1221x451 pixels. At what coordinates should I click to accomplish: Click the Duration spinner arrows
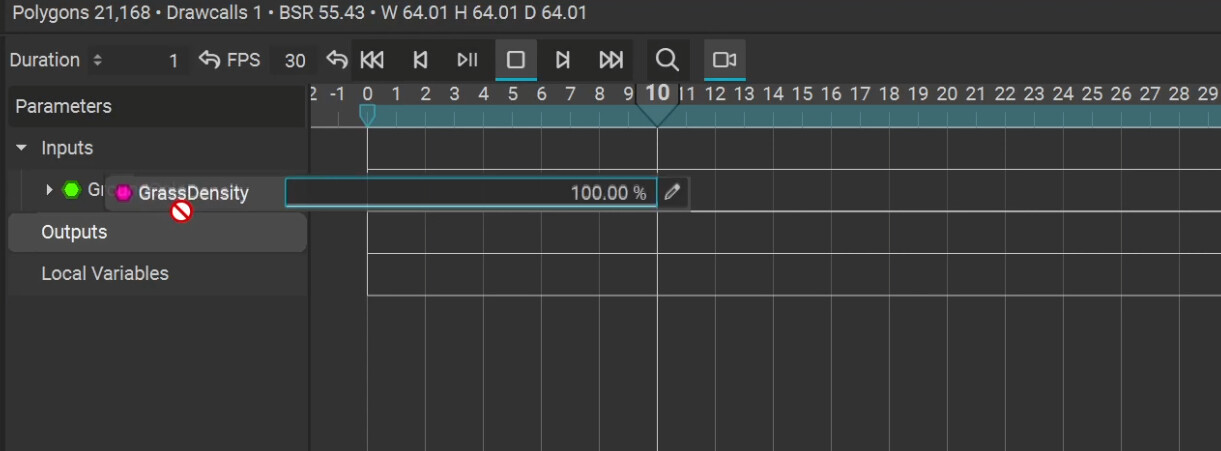97,60
